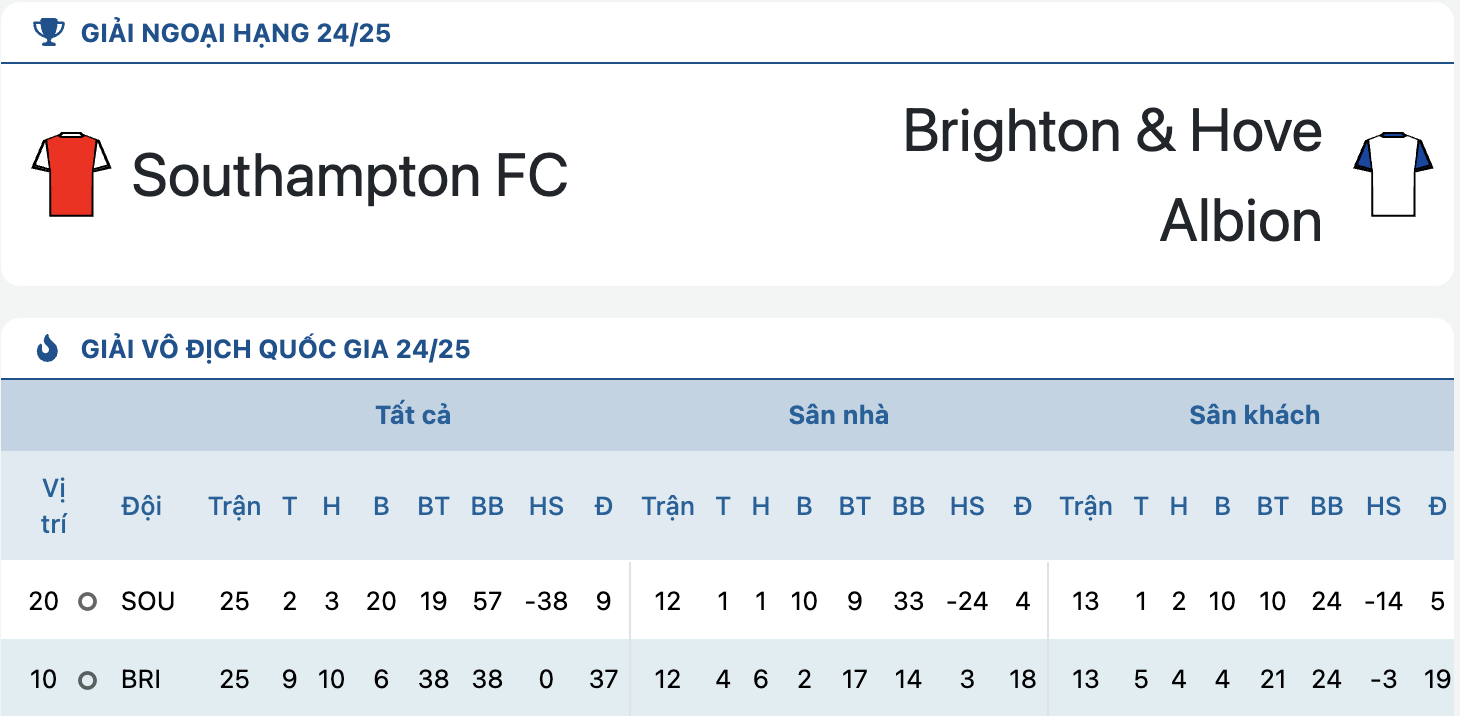Click the red Southampton FC jersey icon
1460x716 pixels.
tap(71, 174)
